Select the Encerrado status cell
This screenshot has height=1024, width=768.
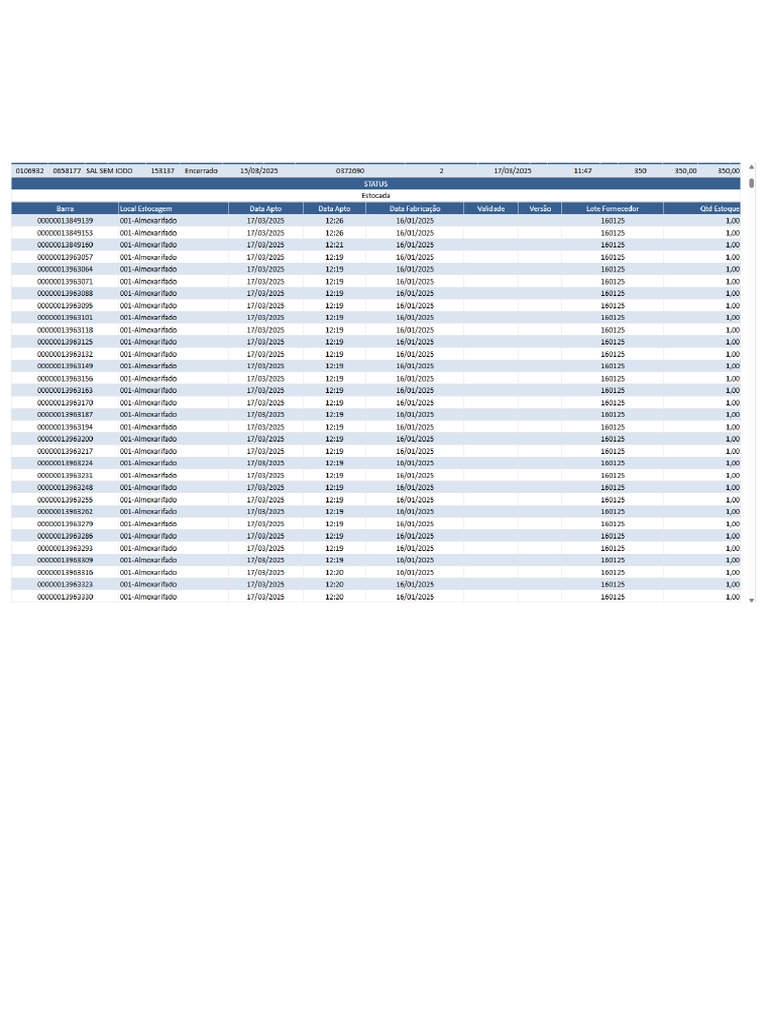[201, 171]
